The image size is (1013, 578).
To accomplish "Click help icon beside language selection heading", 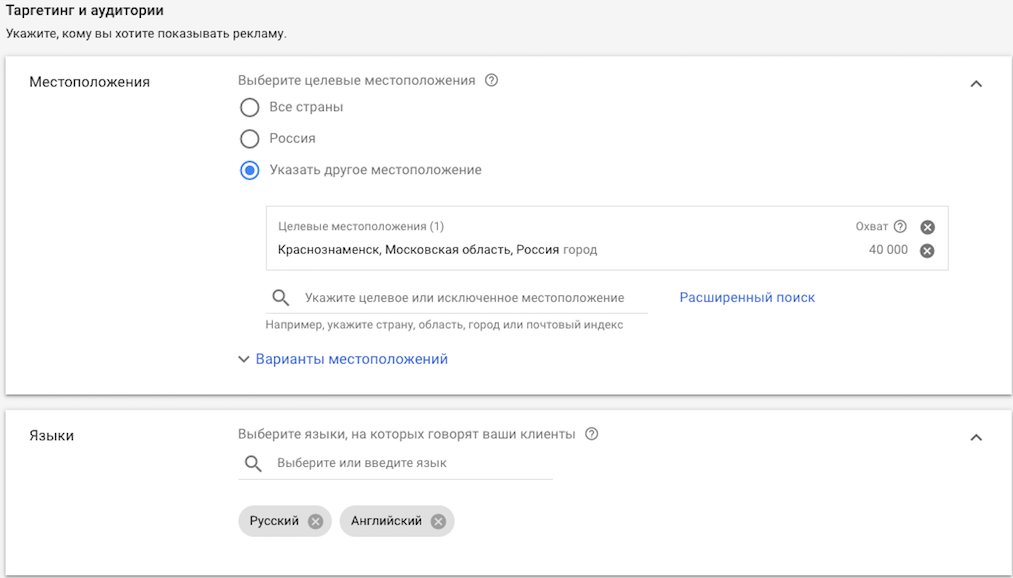I will click(592, 434).
